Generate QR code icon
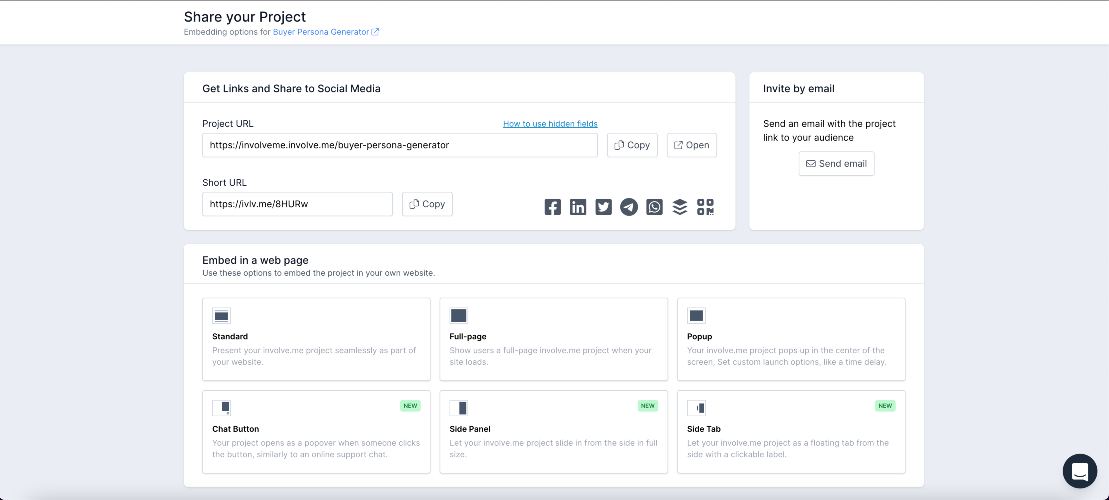The width and height of the screenshot is (1109, 500). tap(705, 207)
